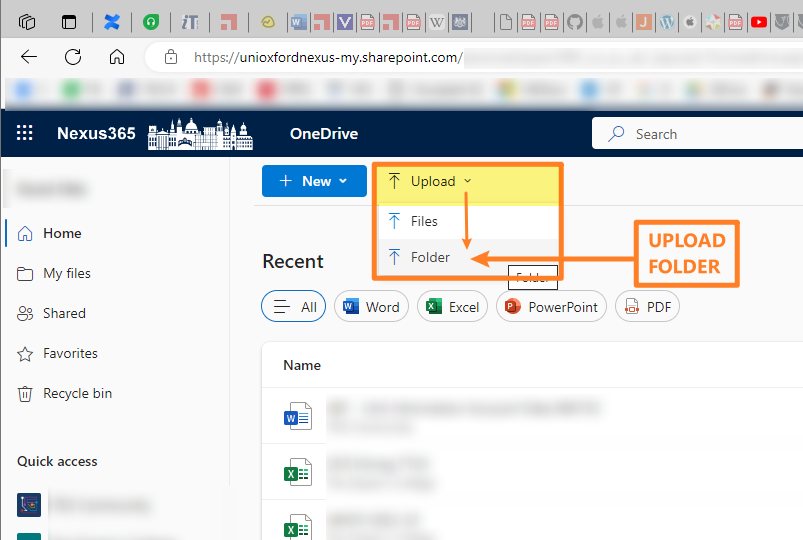Screen dimensions: 803x540
Task: Filter recent files by PDF
Action: pos(647,306)
